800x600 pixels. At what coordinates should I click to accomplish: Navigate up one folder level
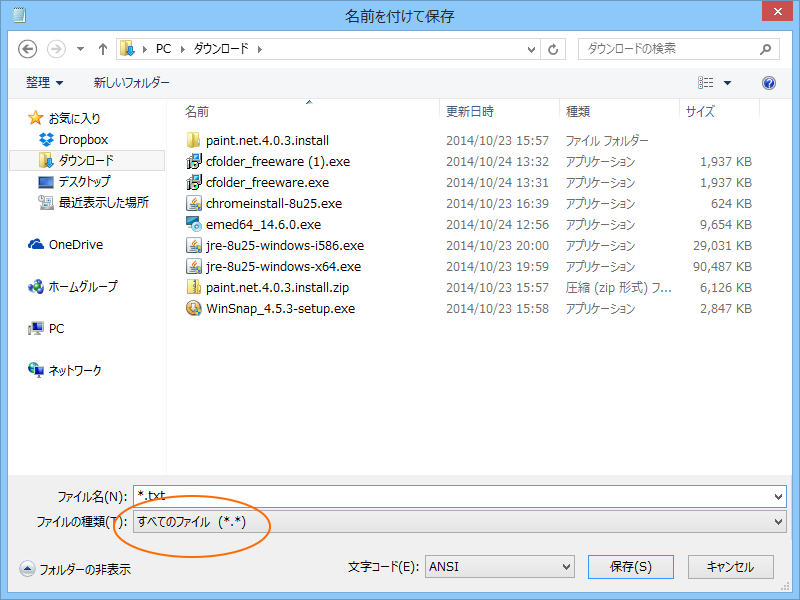pyautogui.click(x=102, y=48)
